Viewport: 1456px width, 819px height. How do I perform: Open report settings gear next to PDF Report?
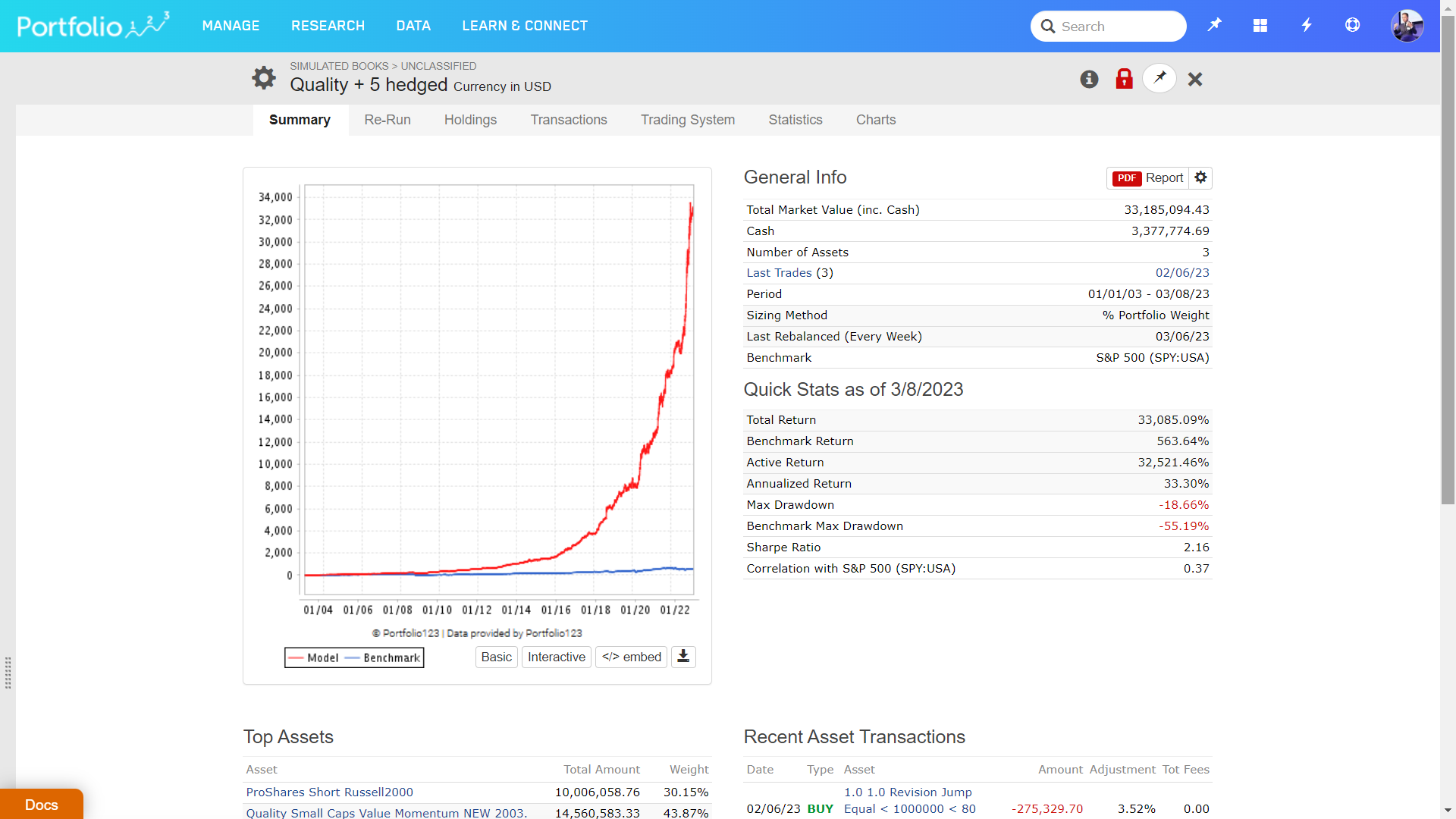coord(1200,177)
